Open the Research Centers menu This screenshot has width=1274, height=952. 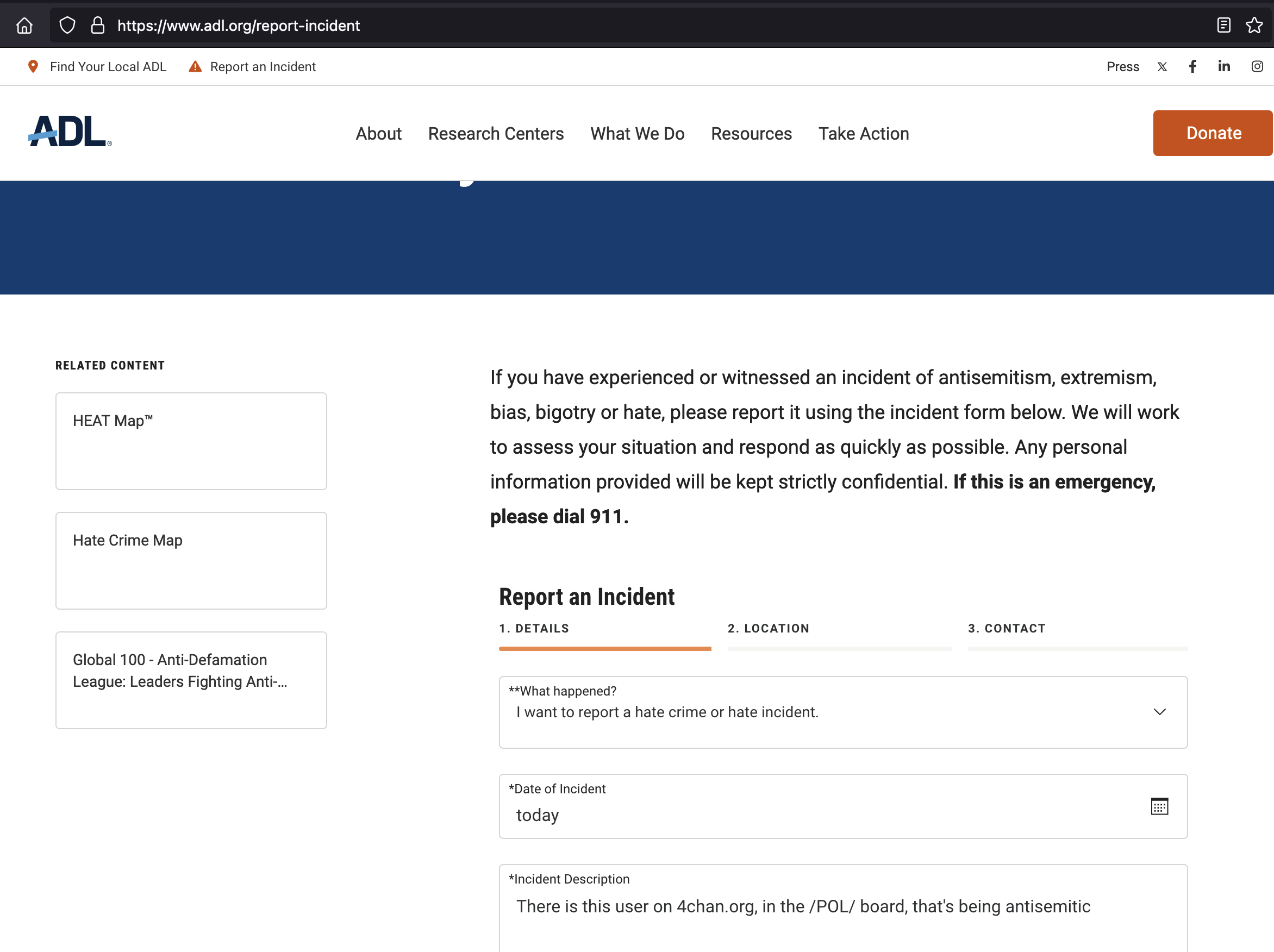(x=495, y=134)
